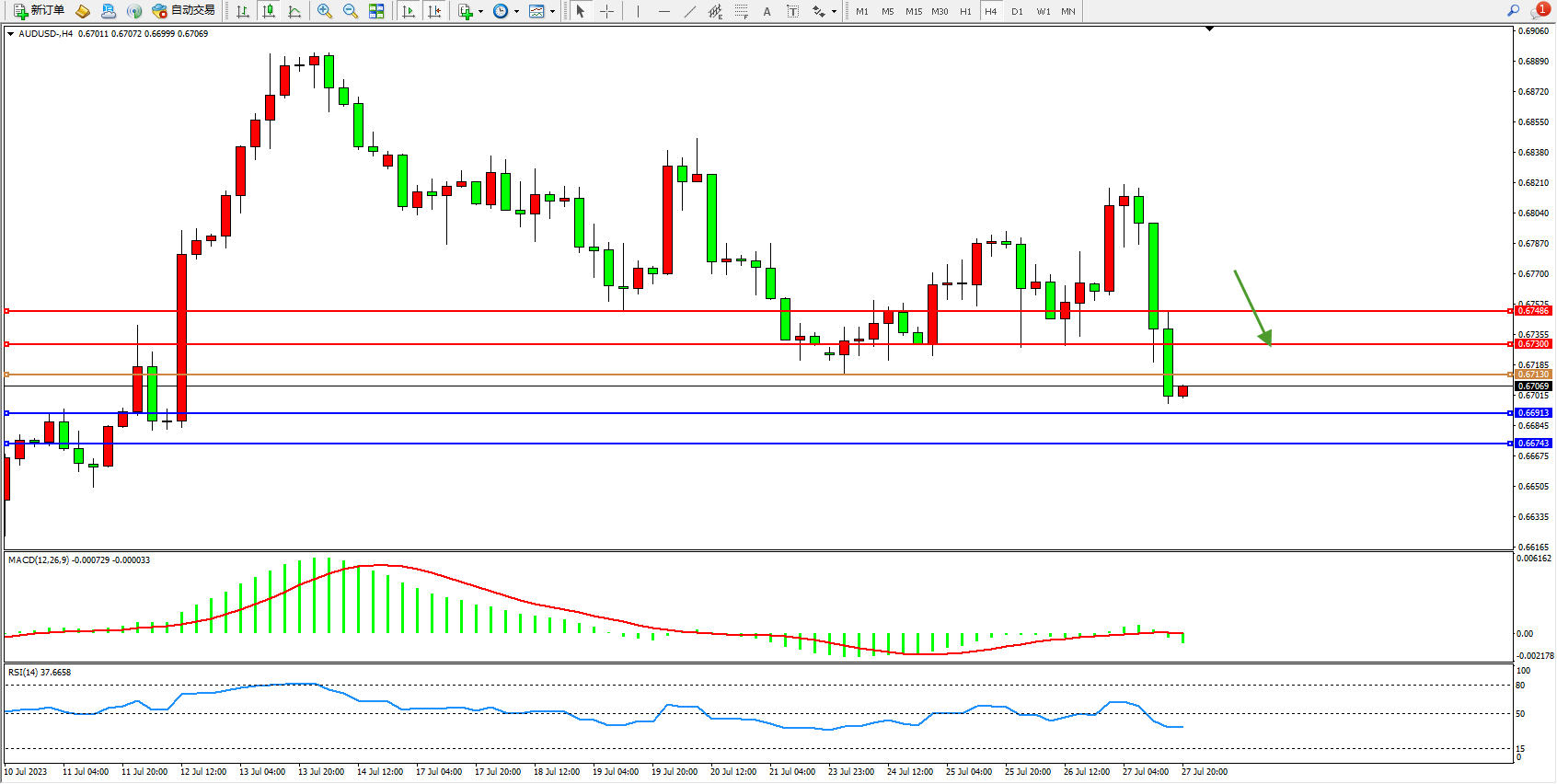The width and height of the screenshot is (1557, 784).
Task: Switch to the D1 timeframe
Action: [x=1017, y=11]
